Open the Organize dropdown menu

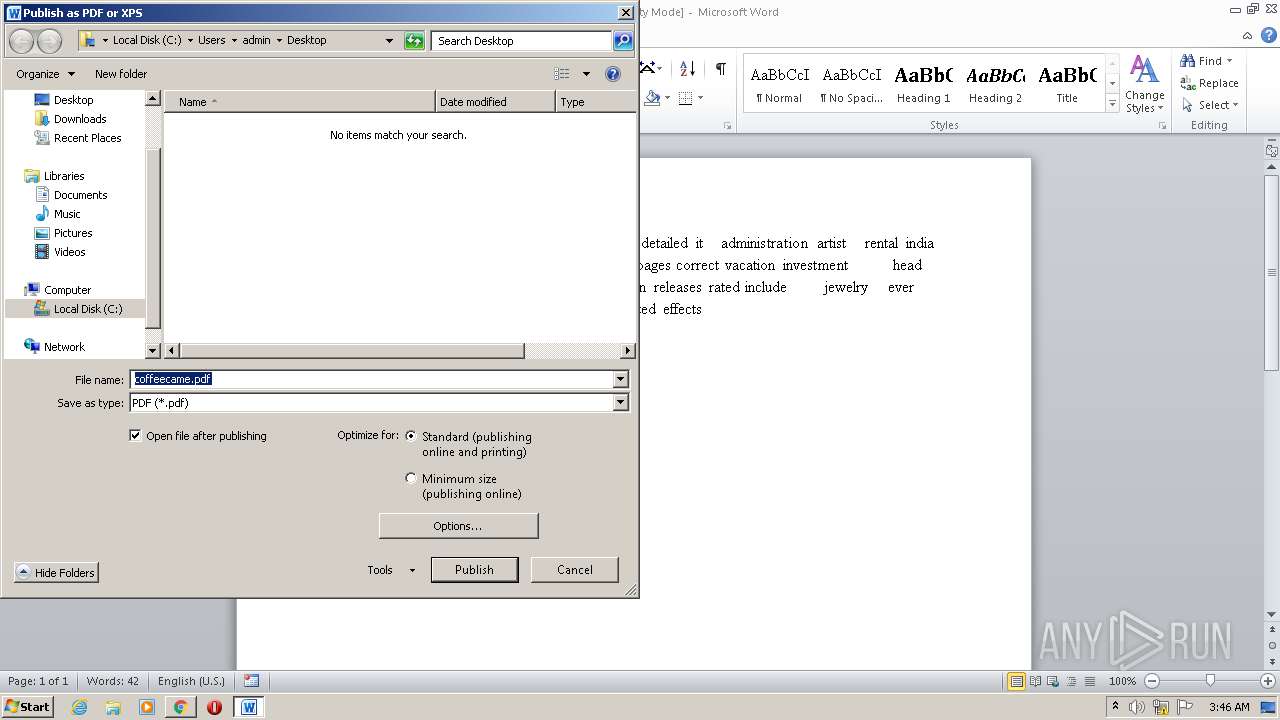tap(45, 74)
